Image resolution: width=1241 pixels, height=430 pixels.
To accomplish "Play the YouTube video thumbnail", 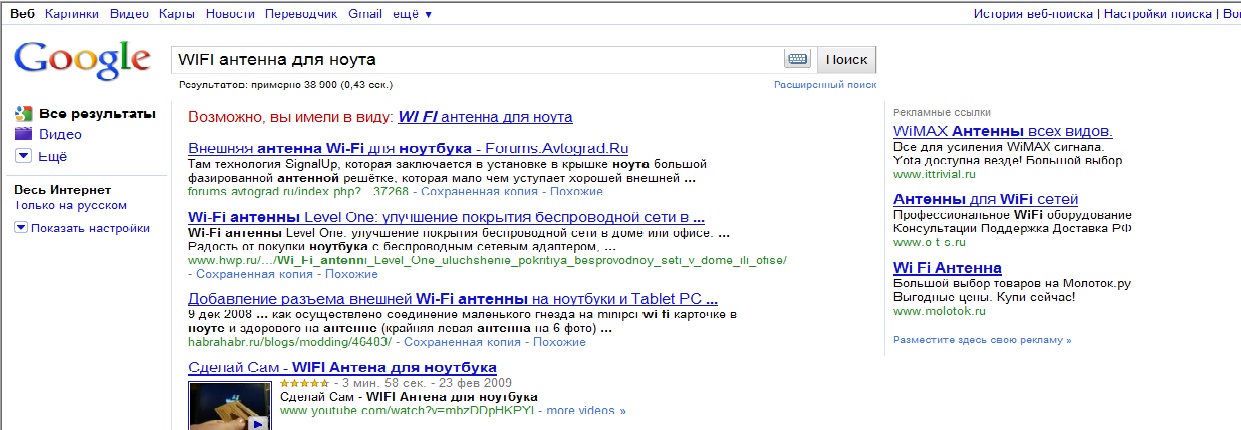I will [228, 404].
